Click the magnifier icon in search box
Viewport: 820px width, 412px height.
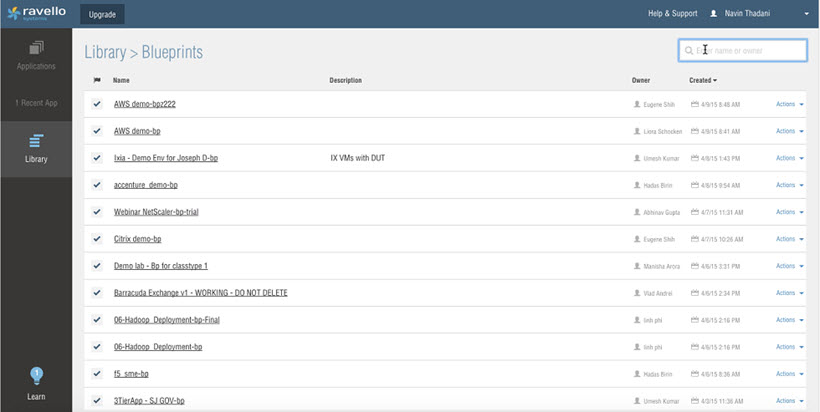click(x=689, y=51)
